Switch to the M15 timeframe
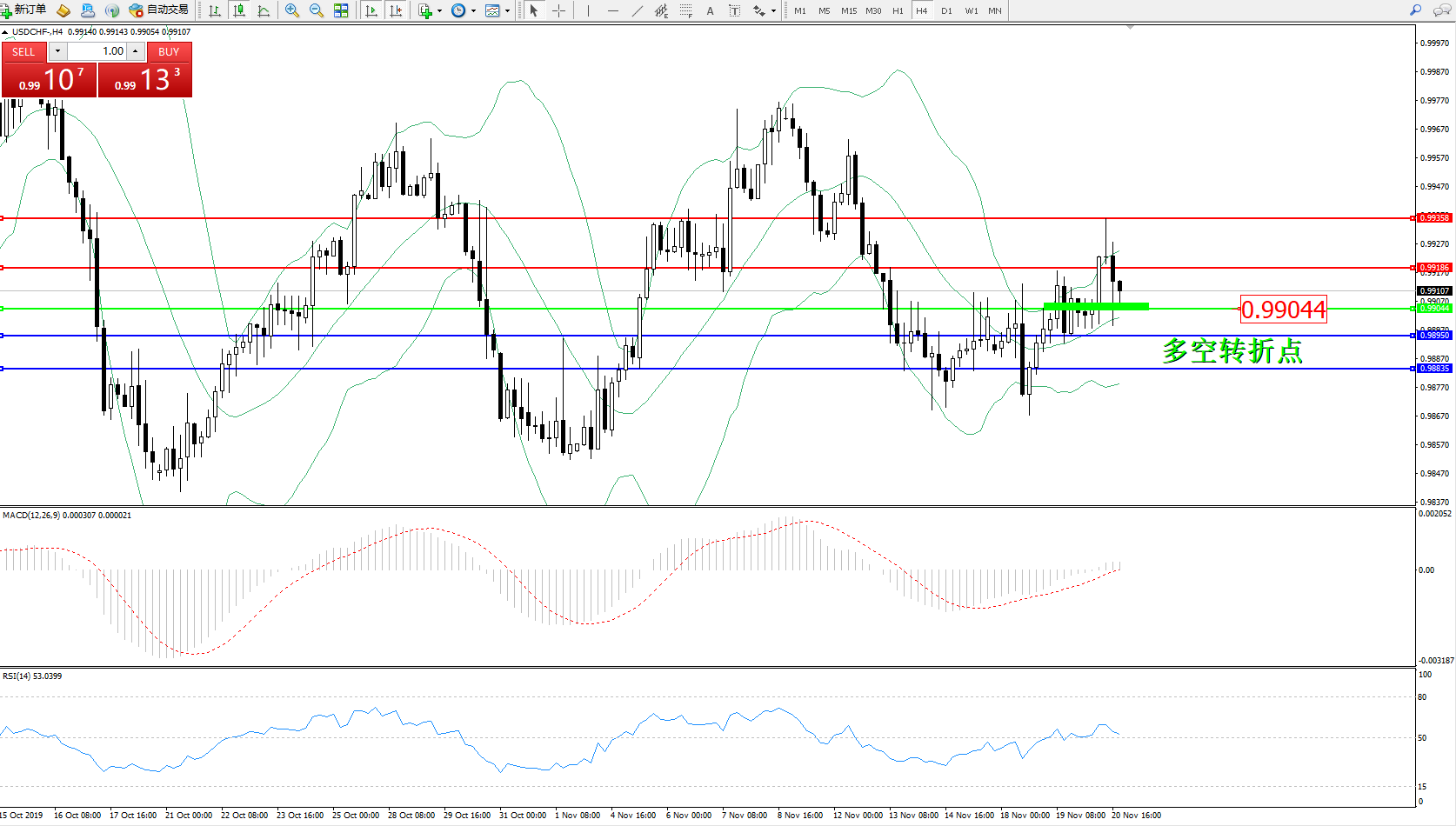Screen dimensions: 1456x826 848,11
